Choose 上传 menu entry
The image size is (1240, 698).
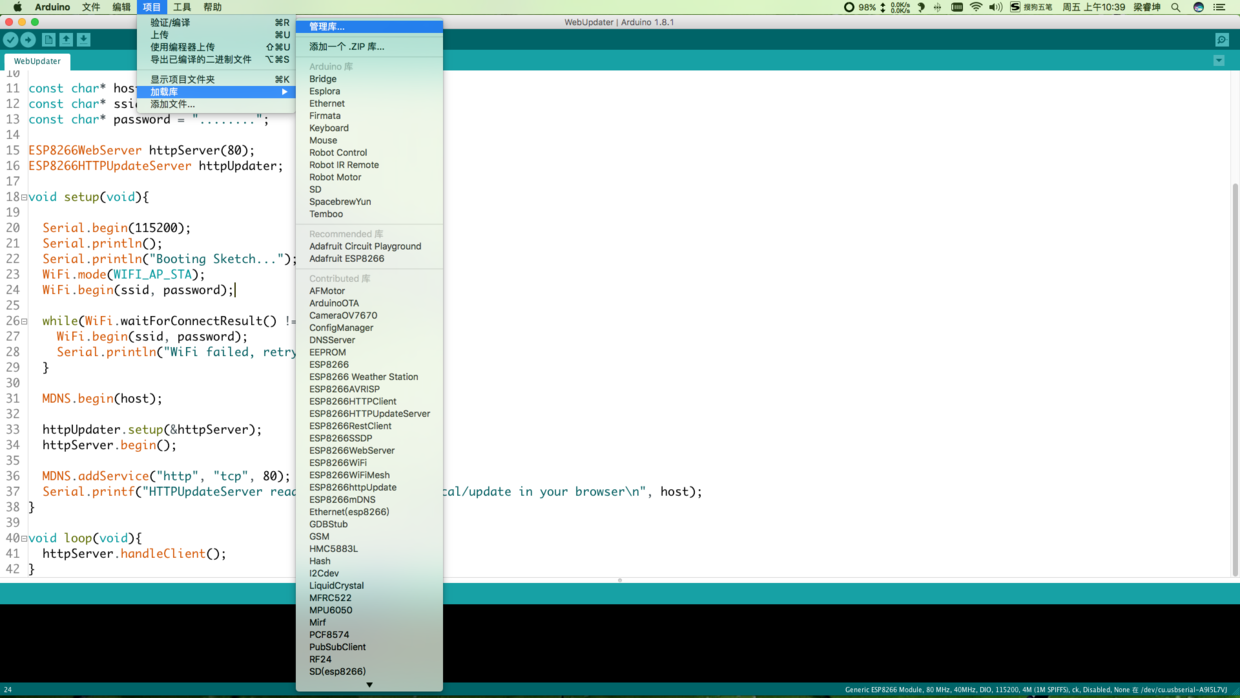[217, 34]
